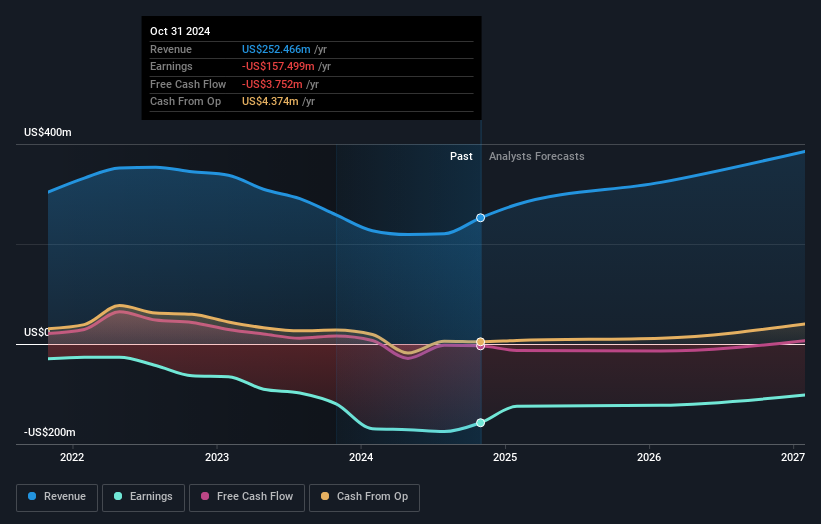Image resolution: width=821 pixels, height=524 pixels.
Task: Click the -US$157.499m earnings value
Action: tap(278, 66)
